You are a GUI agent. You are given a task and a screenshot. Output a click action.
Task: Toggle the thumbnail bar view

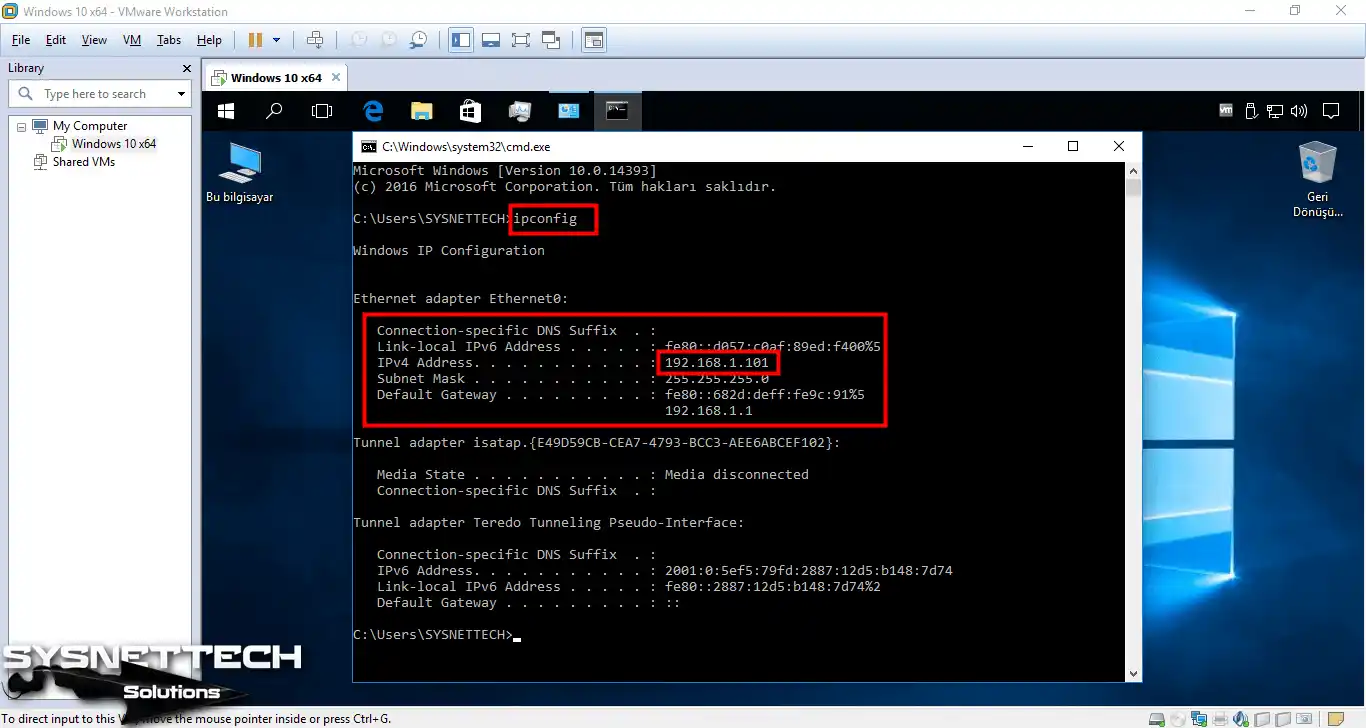point(491,40)
